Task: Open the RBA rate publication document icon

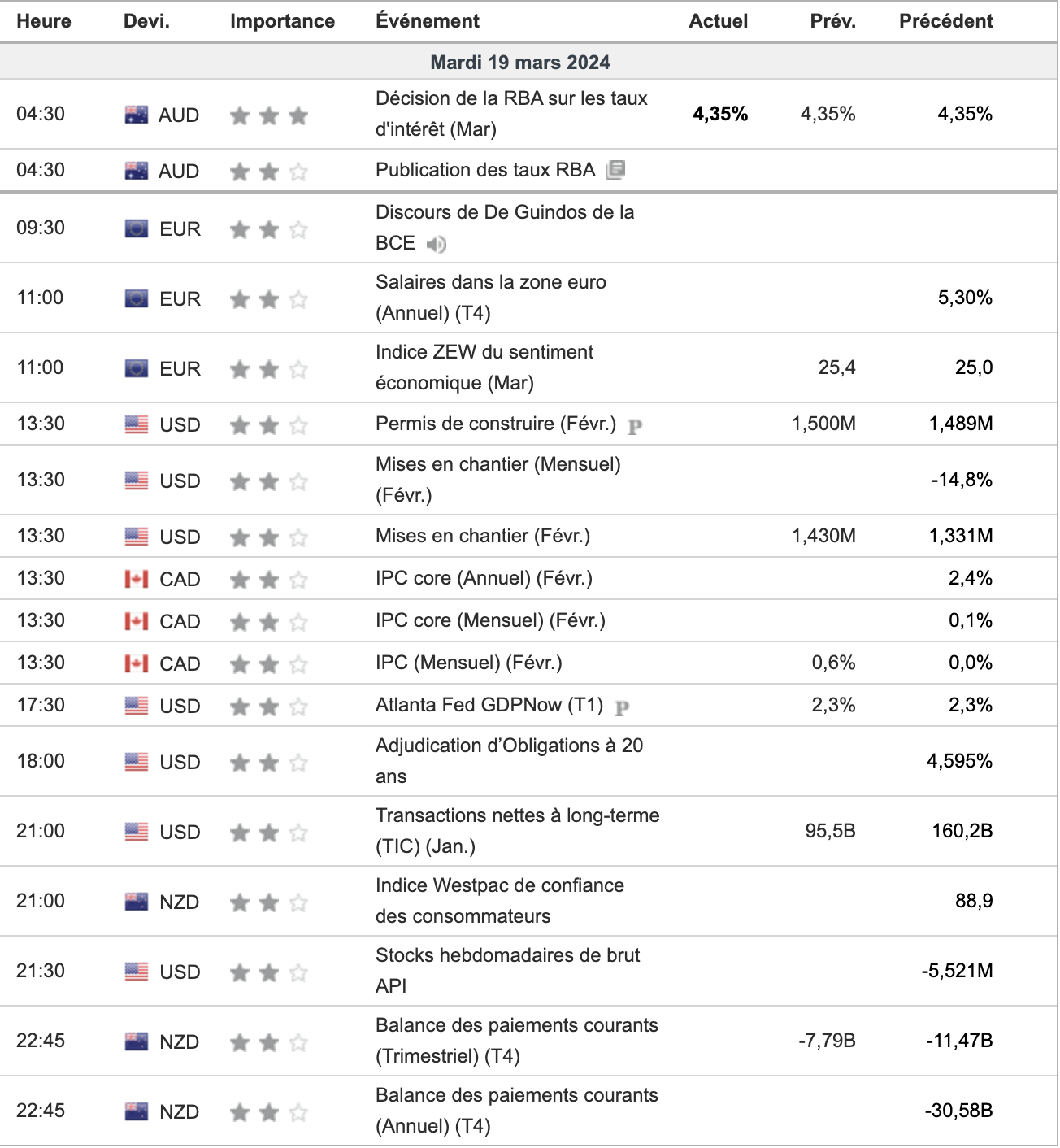Action: coord(615,169)
